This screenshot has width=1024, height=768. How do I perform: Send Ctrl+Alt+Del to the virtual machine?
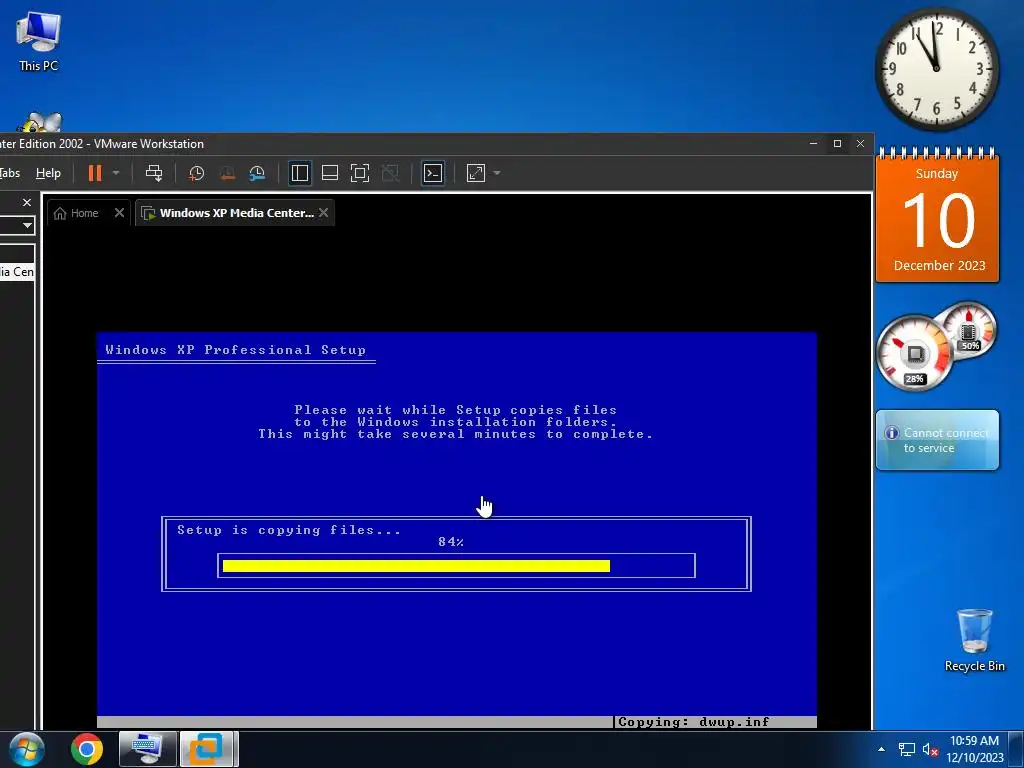tap(154, 173)
